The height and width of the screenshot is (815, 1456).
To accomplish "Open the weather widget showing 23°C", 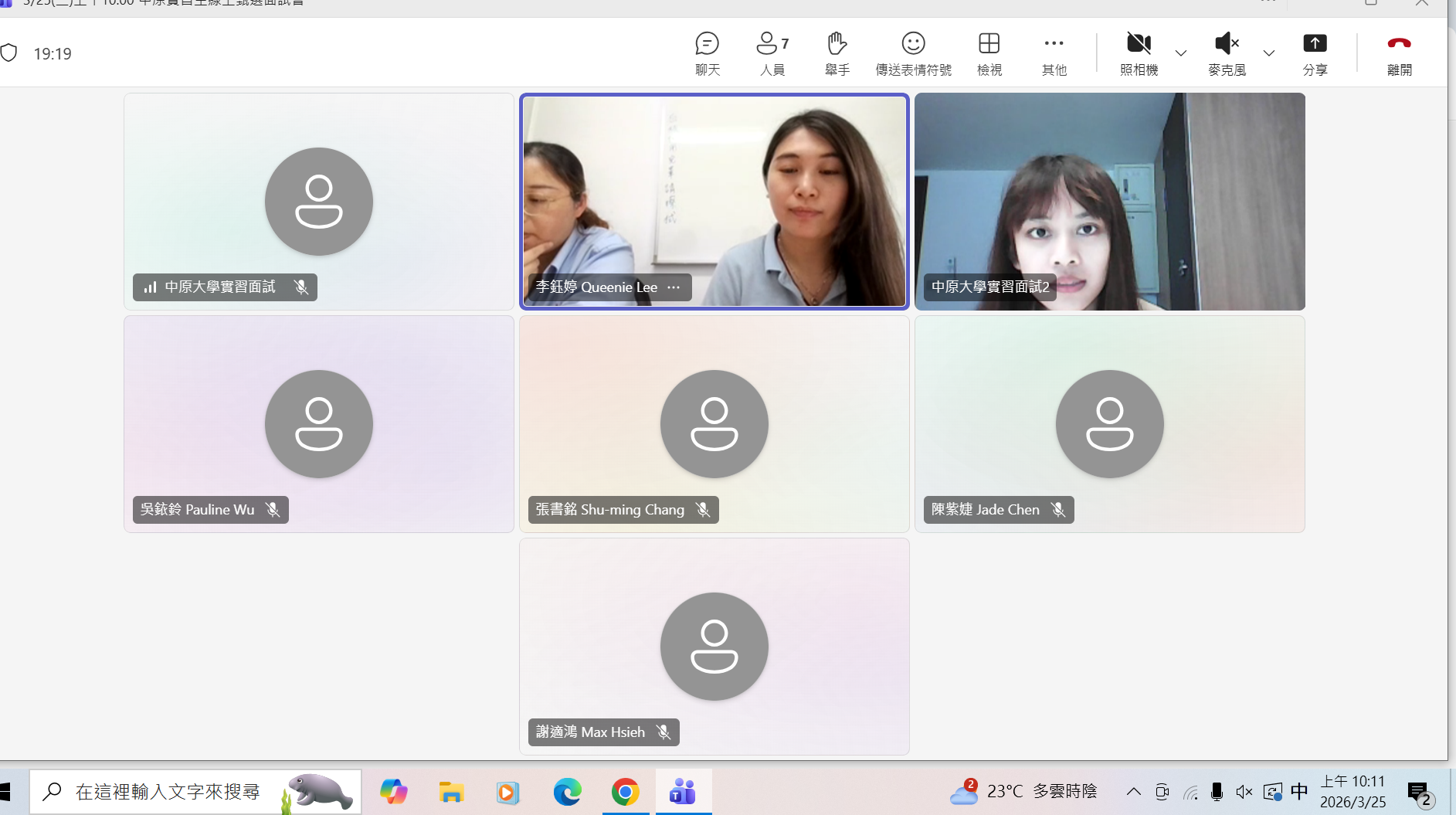I will click(1023, 791).
